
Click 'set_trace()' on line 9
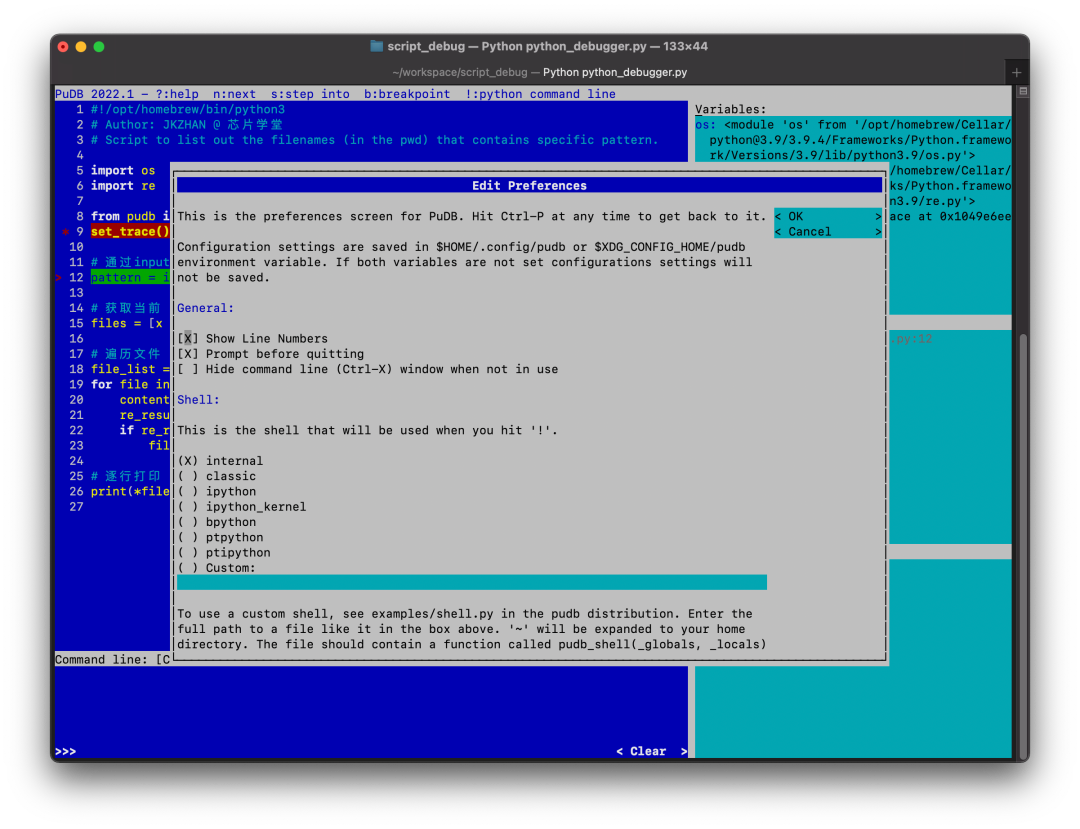pos(130,231)
